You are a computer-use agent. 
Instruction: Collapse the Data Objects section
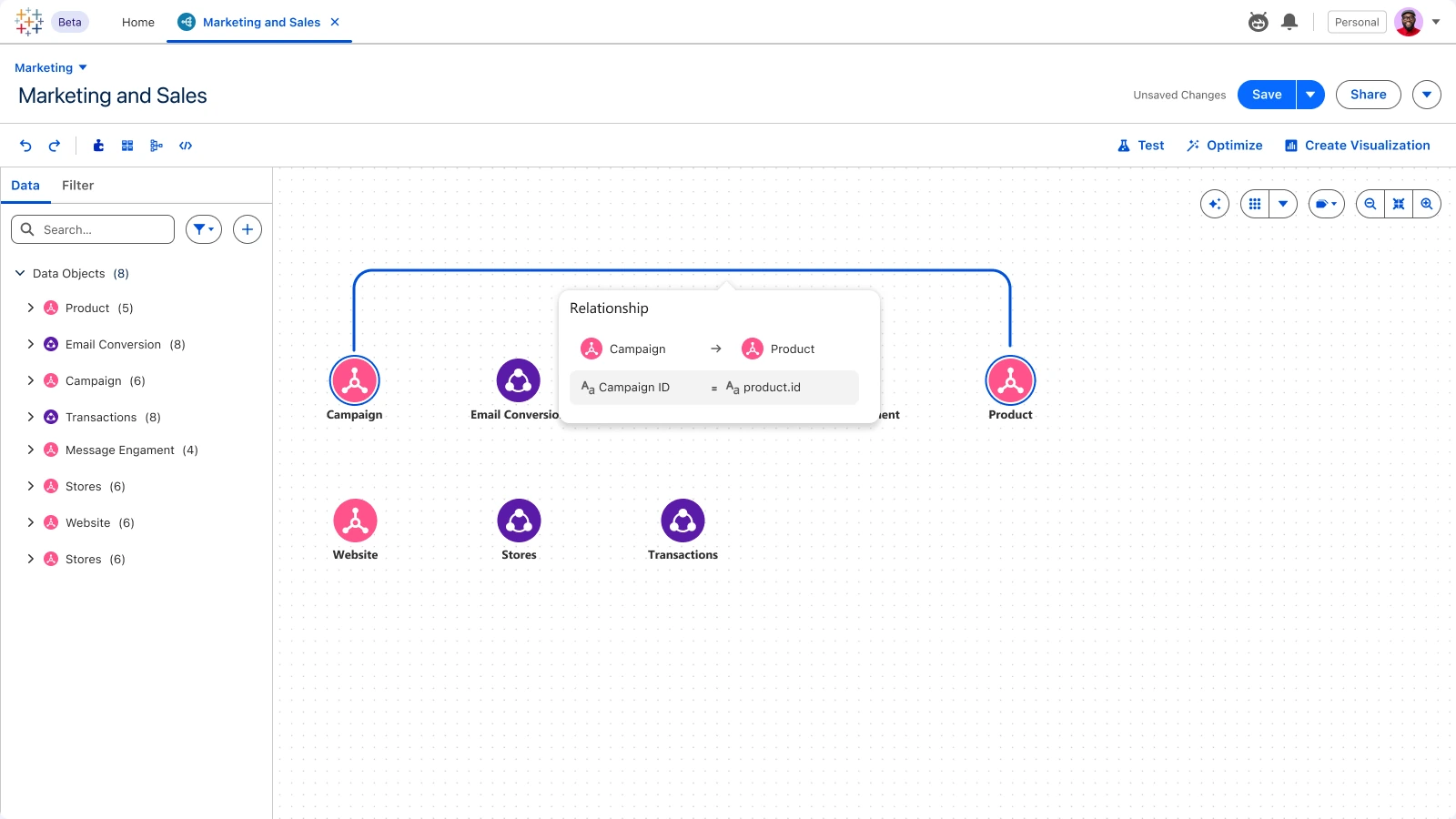pos(20,273)
